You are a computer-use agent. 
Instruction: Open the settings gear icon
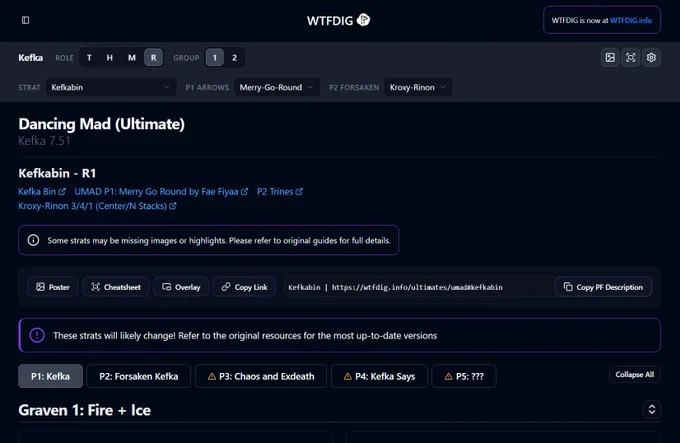click(651, 58)
